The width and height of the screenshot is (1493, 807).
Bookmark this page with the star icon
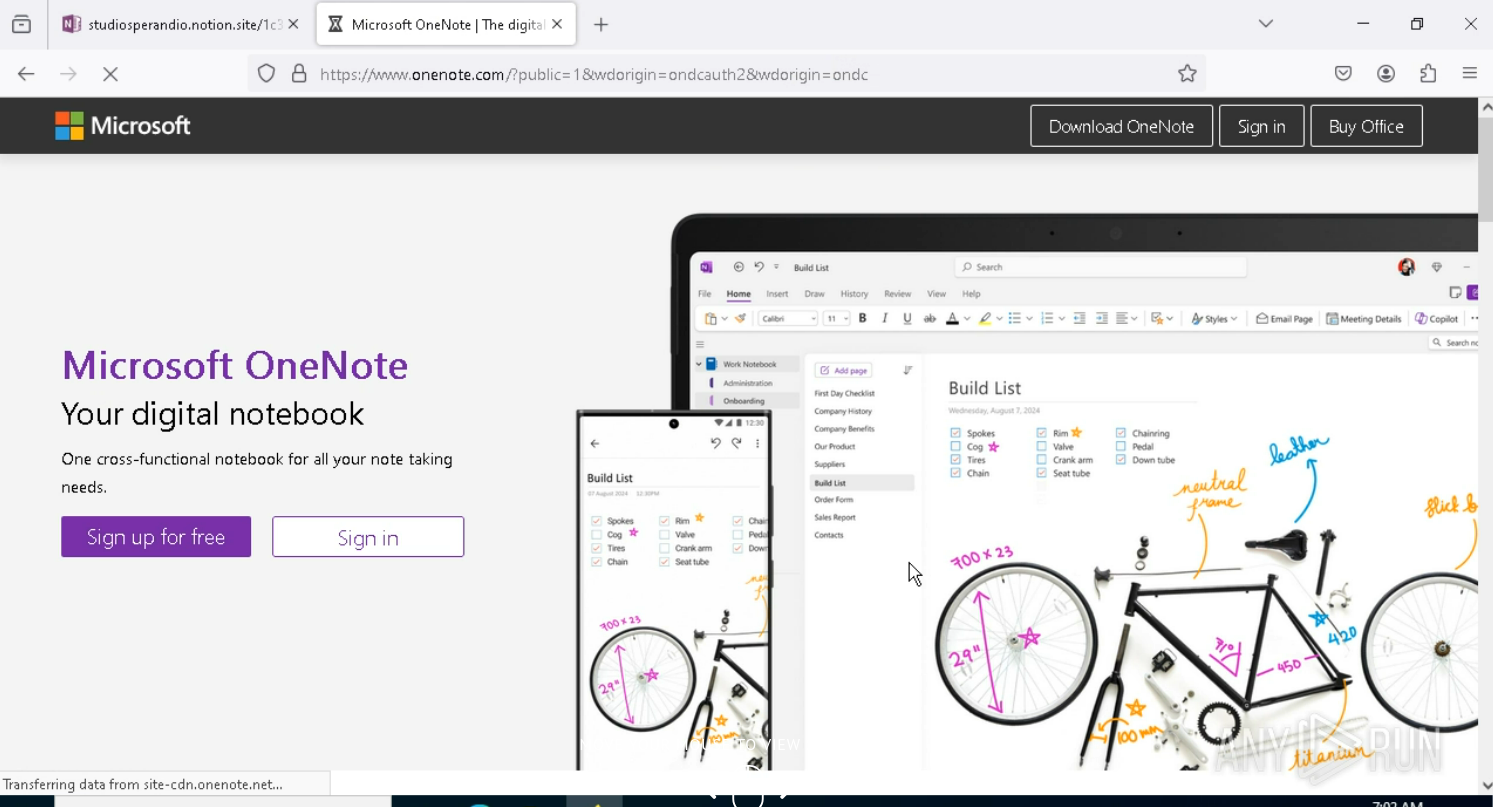click(x=1187, y=74)
